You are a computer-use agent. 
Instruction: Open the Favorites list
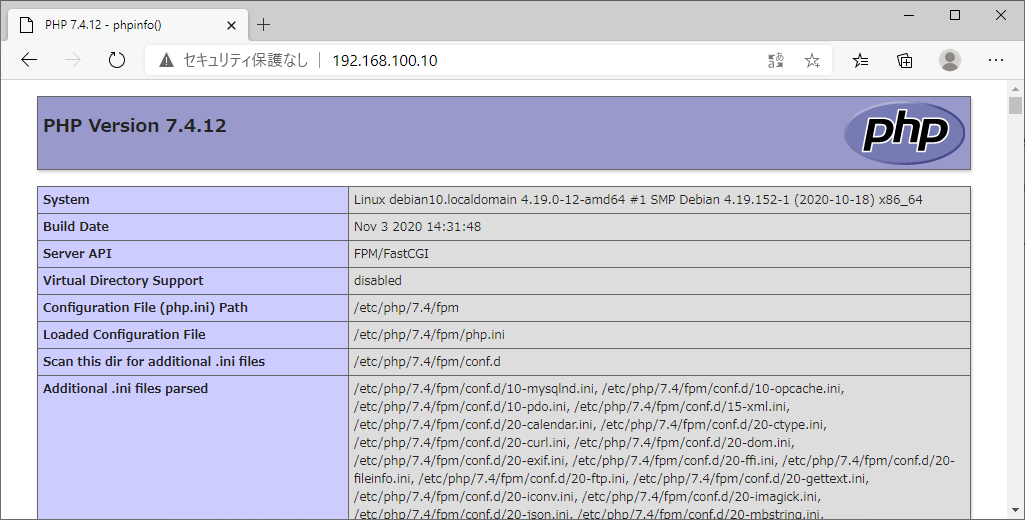(860, 61)
